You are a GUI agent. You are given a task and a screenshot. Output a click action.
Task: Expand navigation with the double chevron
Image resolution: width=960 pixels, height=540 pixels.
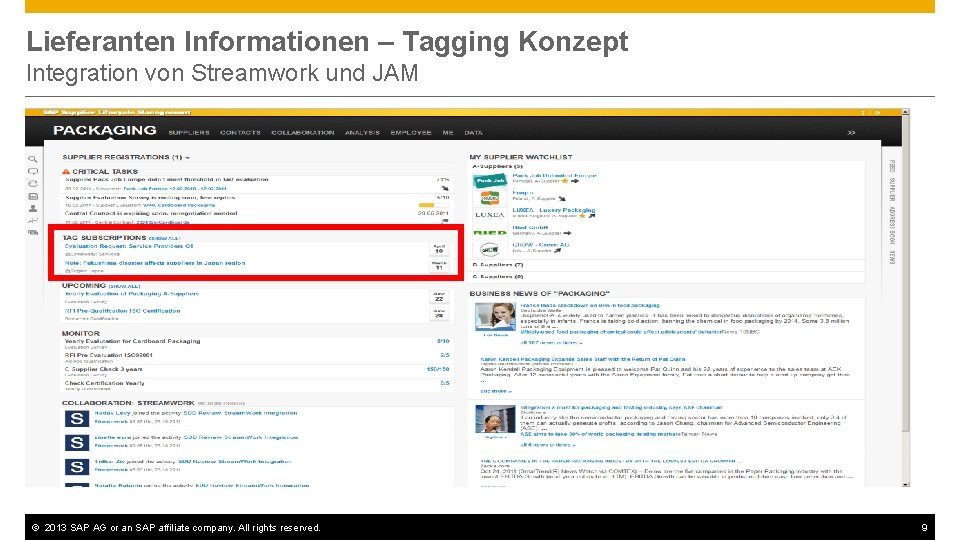coord(851,132)
